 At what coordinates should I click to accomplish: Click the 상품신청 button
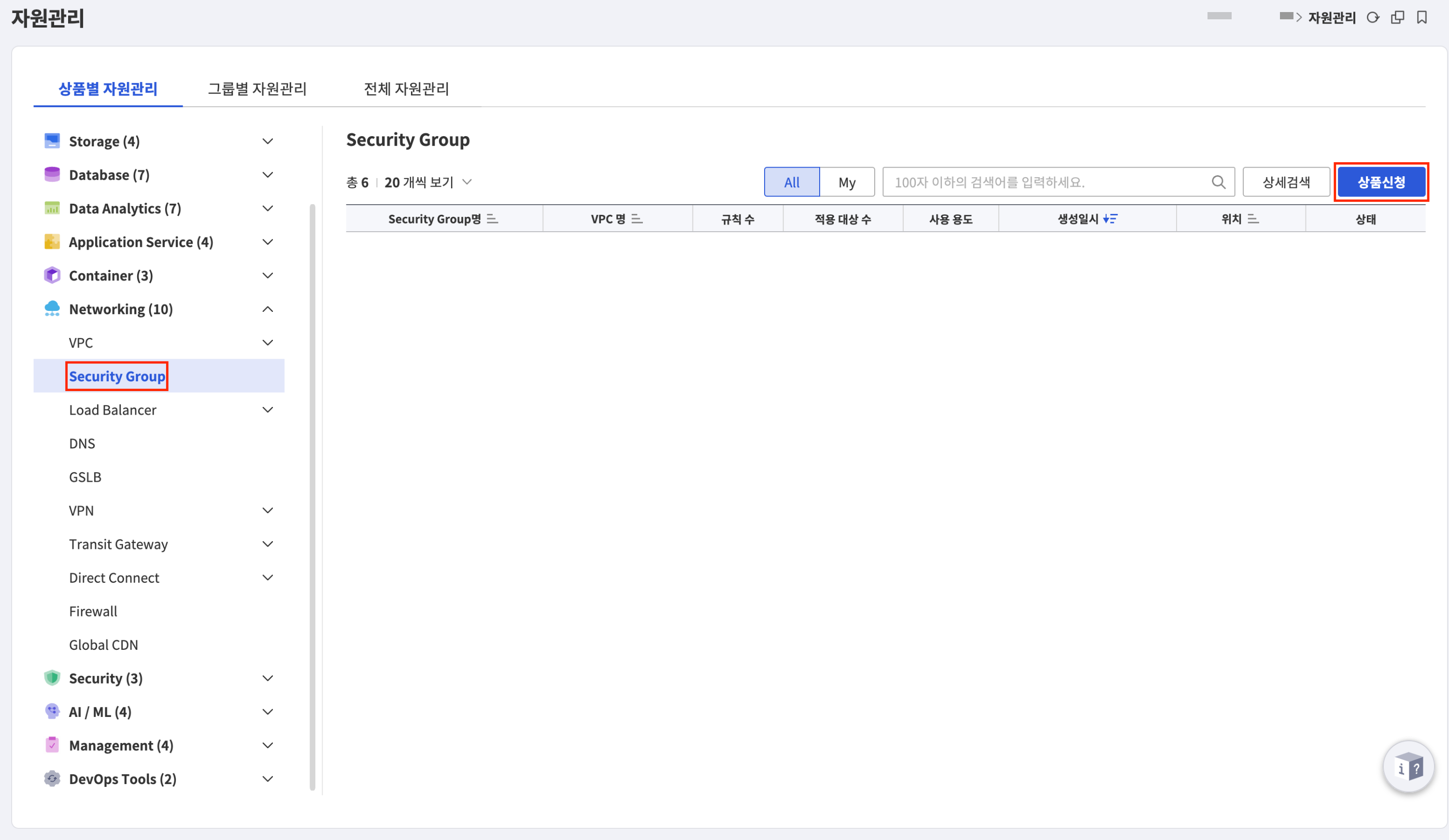[x=1381, y=182]
